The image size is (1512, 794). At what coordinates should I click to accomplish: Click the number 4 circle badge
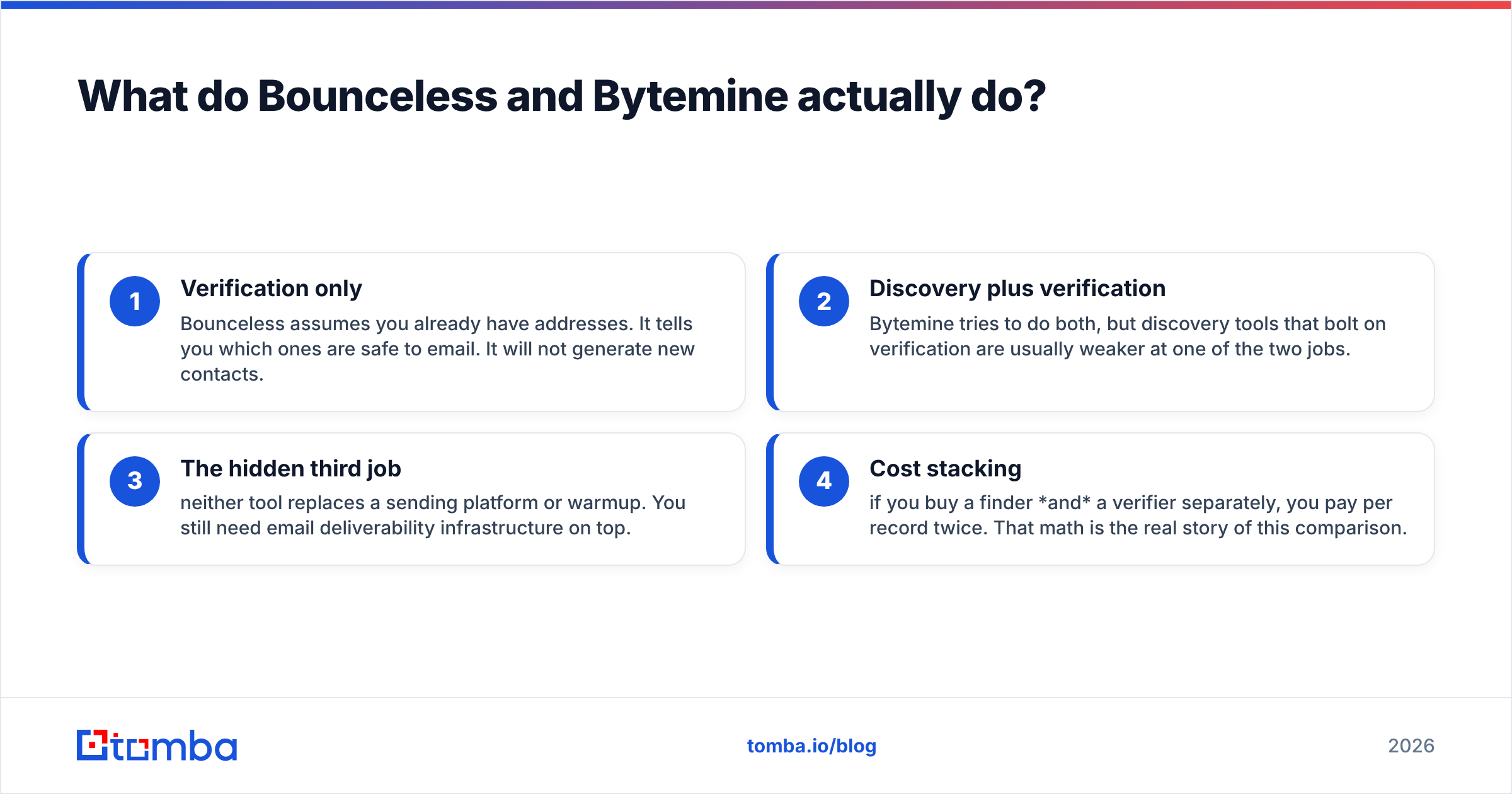824,481
